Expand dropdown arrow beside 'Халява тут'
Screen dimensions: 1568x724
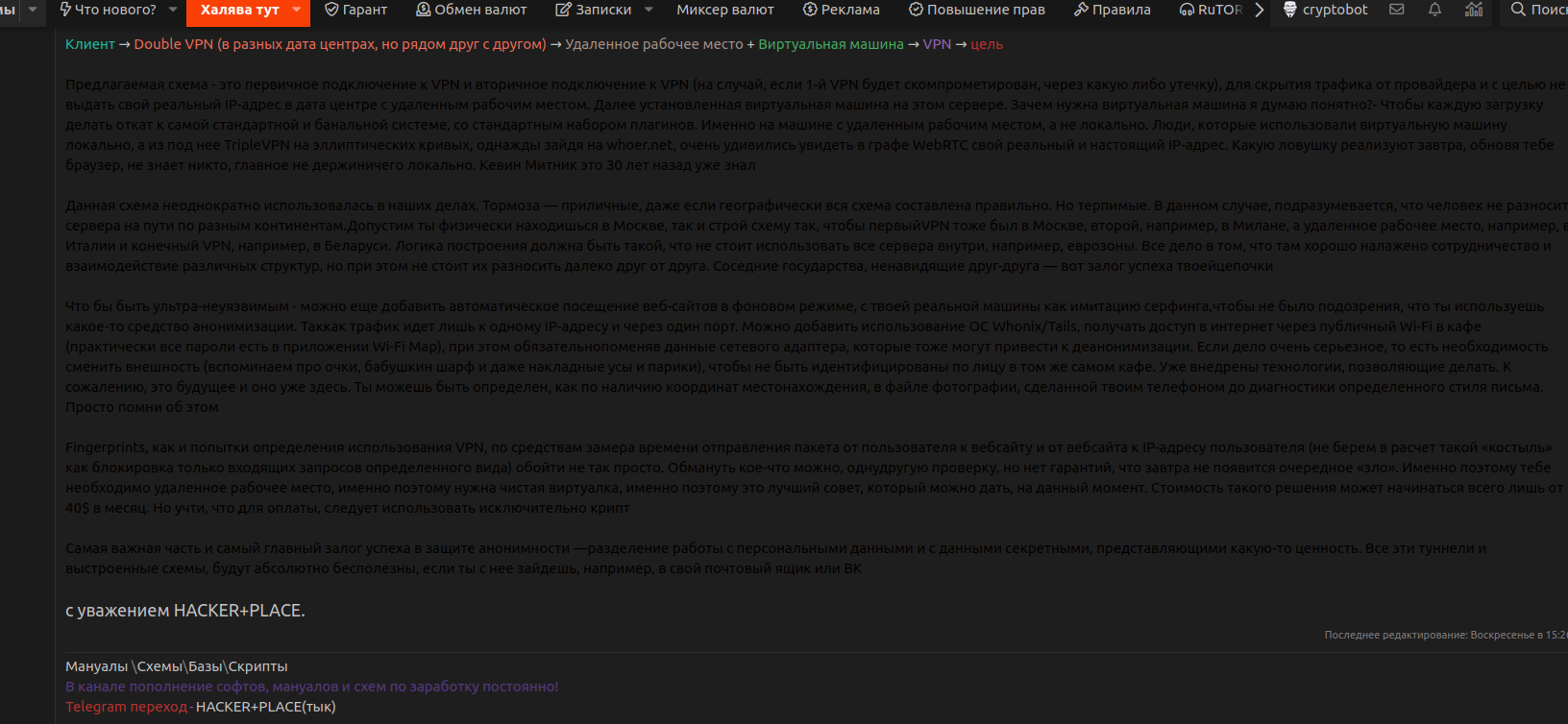pos(297,10)
